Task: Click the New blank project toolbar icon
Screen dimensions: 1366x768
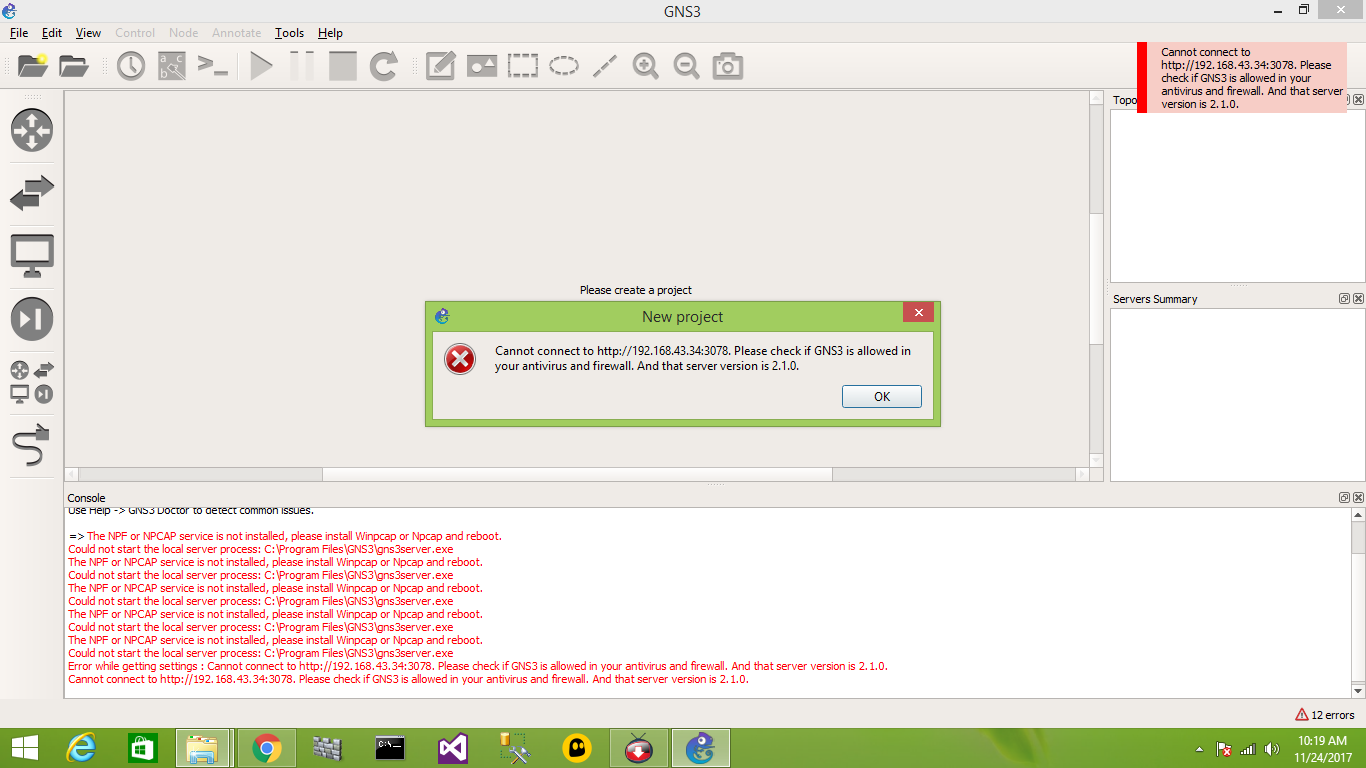Action: tap(32, 66)
